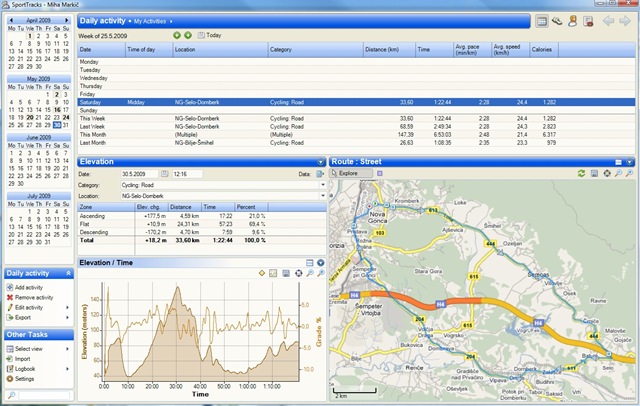This screenshot has height=406, width=640.
Task: Click the Today button
Action: 210,35
